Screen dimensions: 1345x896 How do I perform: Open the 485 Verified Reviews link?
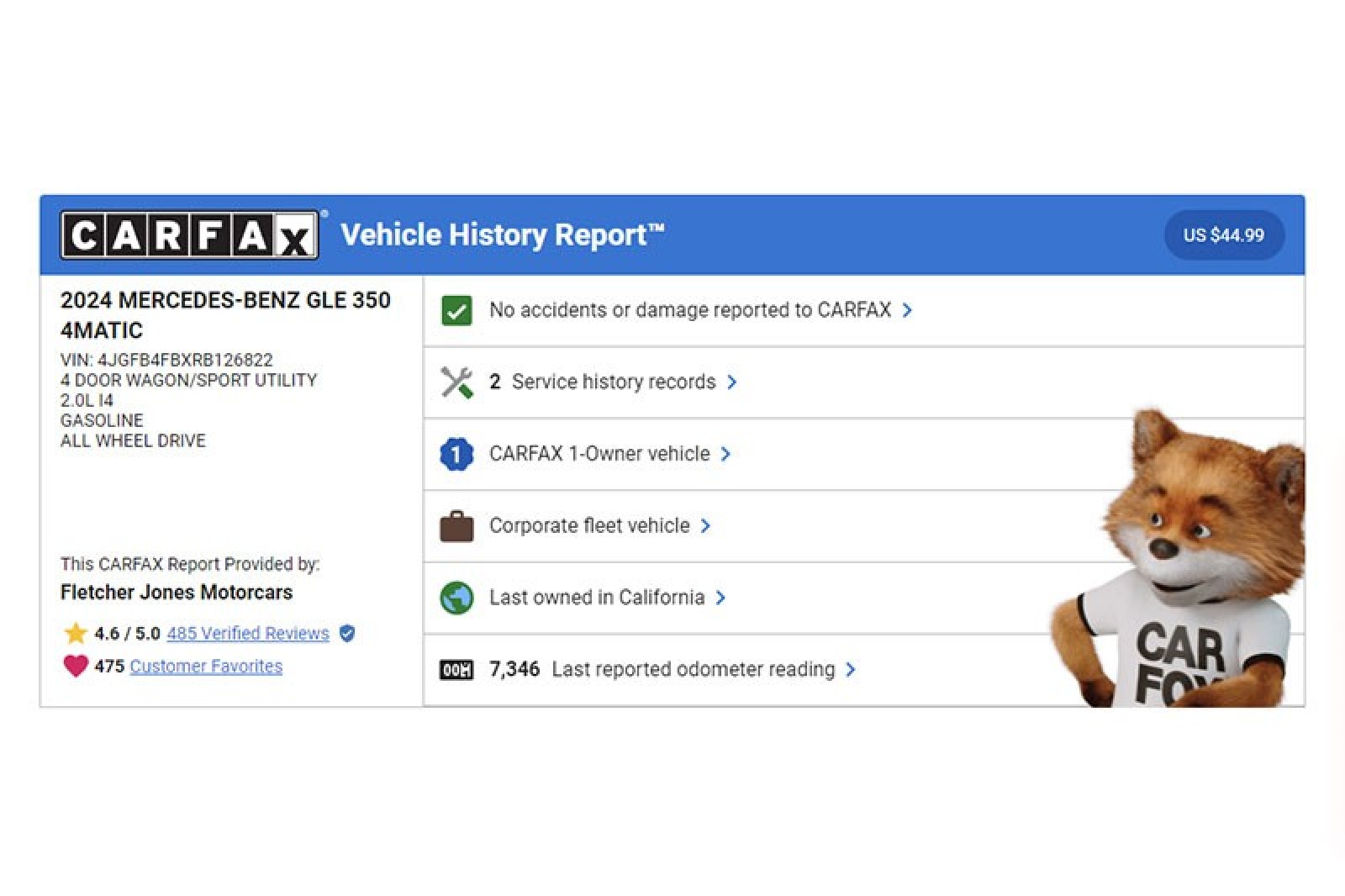[x=248, y=634]
